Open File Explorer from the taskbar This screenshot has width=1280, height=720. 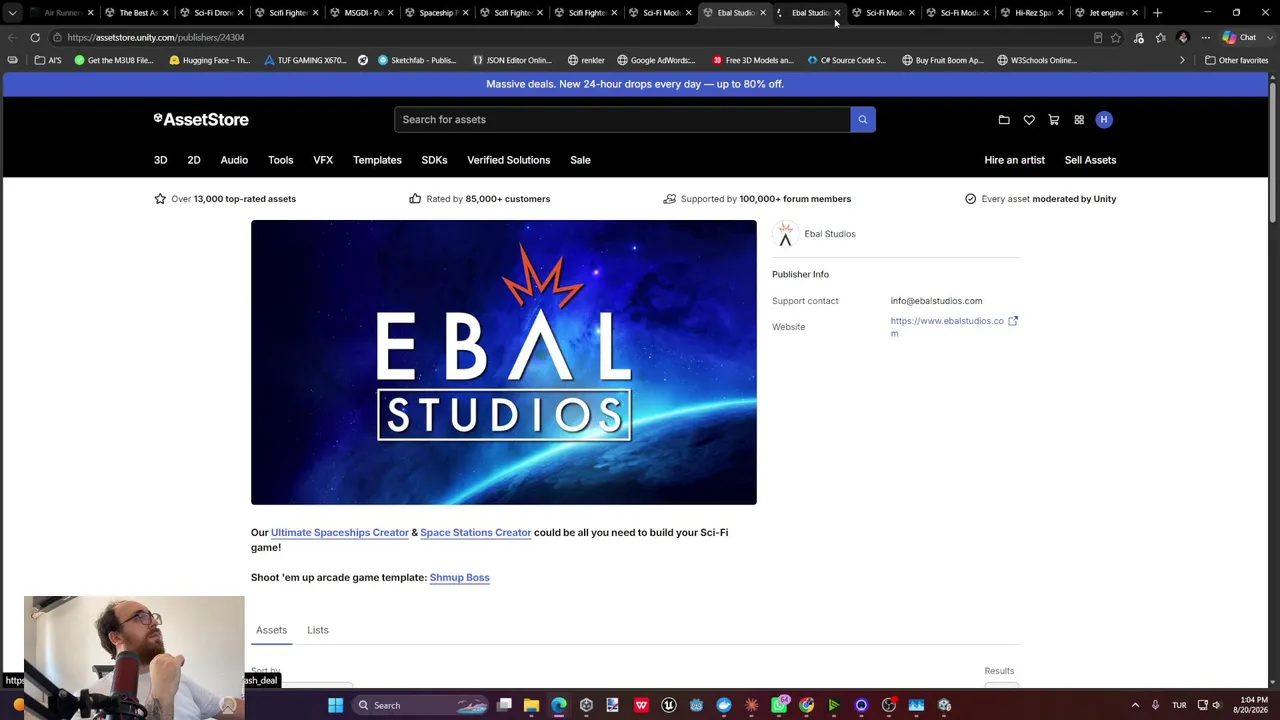tap(531, 705)
